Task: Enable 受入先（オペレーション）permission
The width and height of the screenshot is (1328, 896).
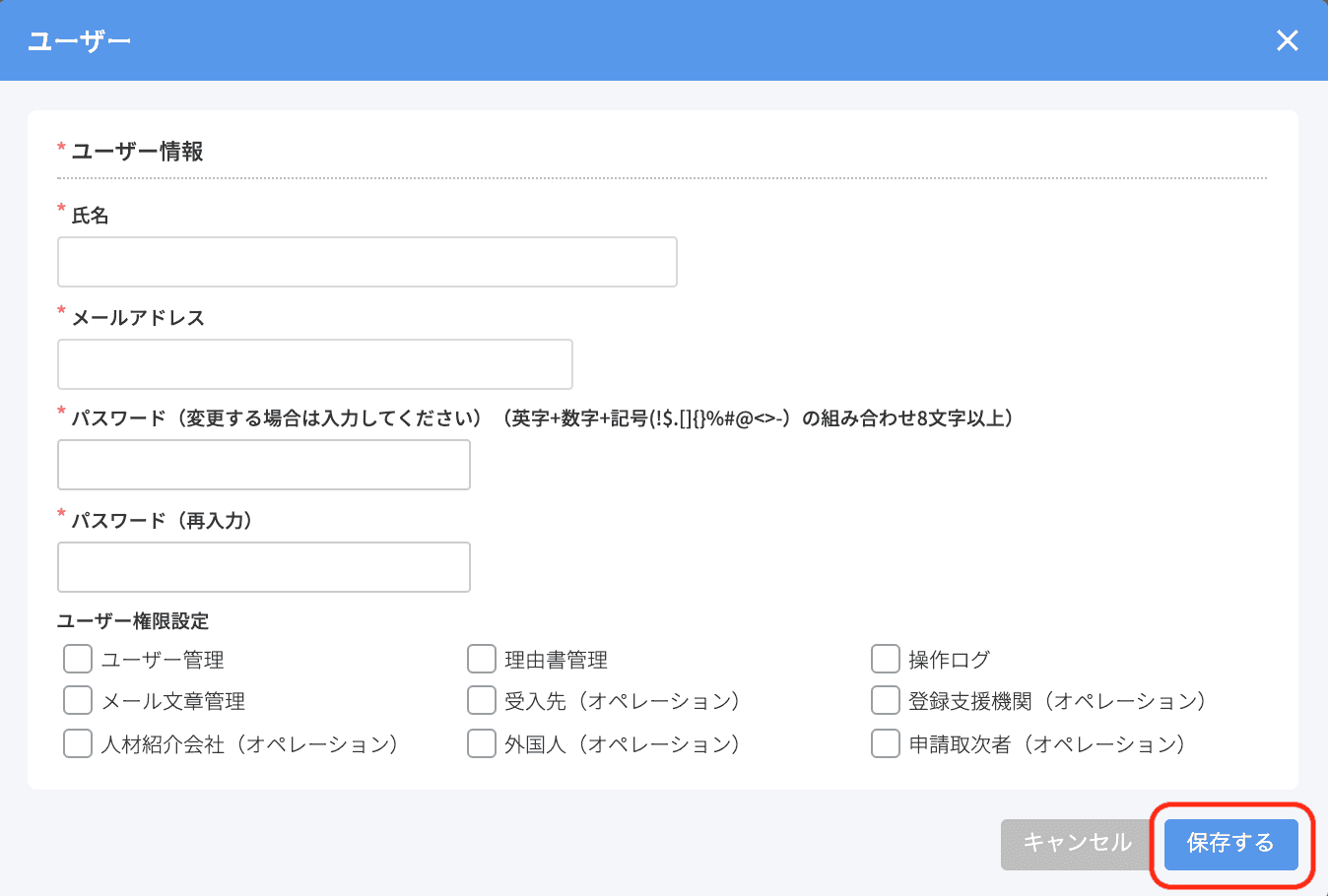Action: [481, 700]
